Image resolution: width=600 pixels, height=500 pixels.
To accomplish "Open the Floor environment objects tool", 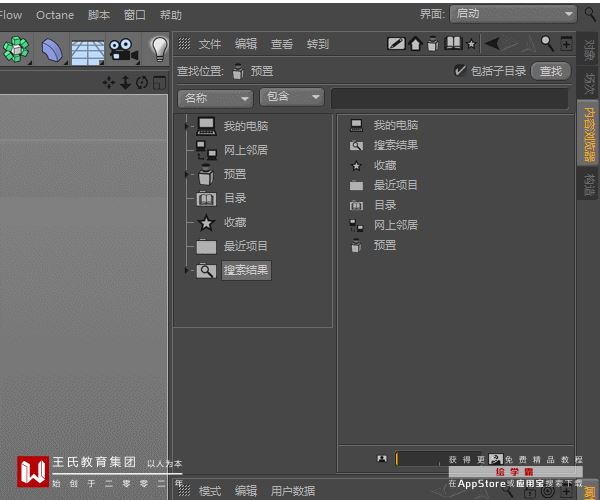I will pos(88,51).
